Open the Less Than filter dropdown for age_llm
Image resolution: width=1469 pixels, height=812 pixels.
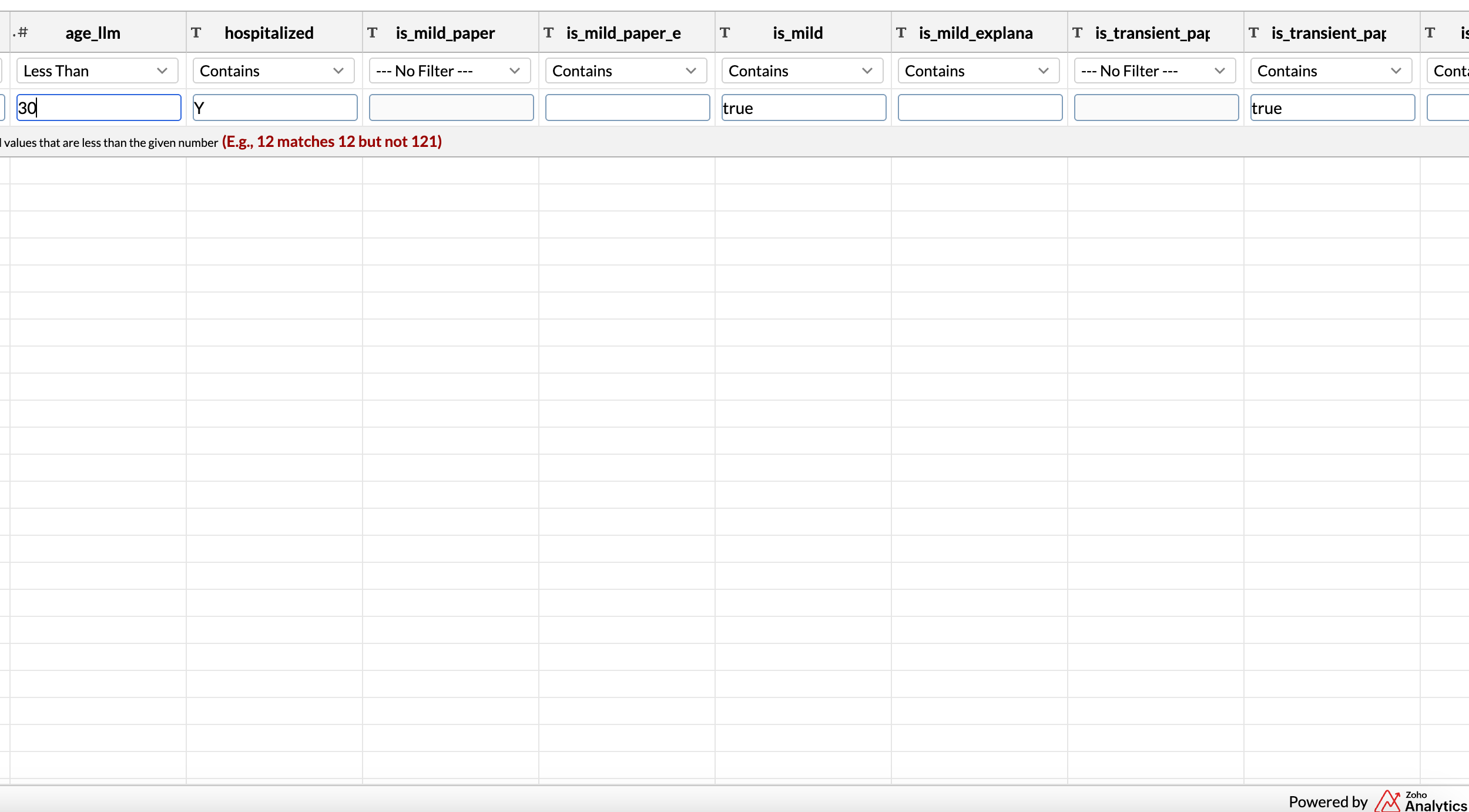[x=97, y=71]
